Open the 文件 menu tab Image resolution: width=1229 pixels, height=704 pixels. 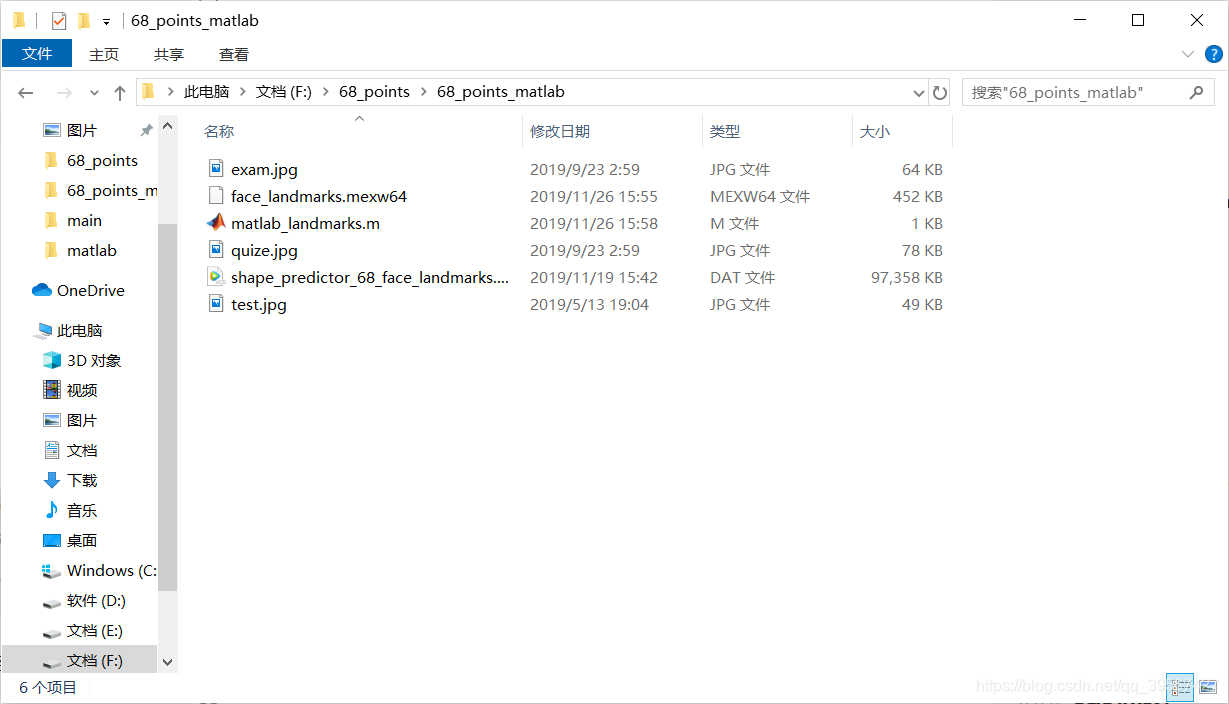pos(37,54)
